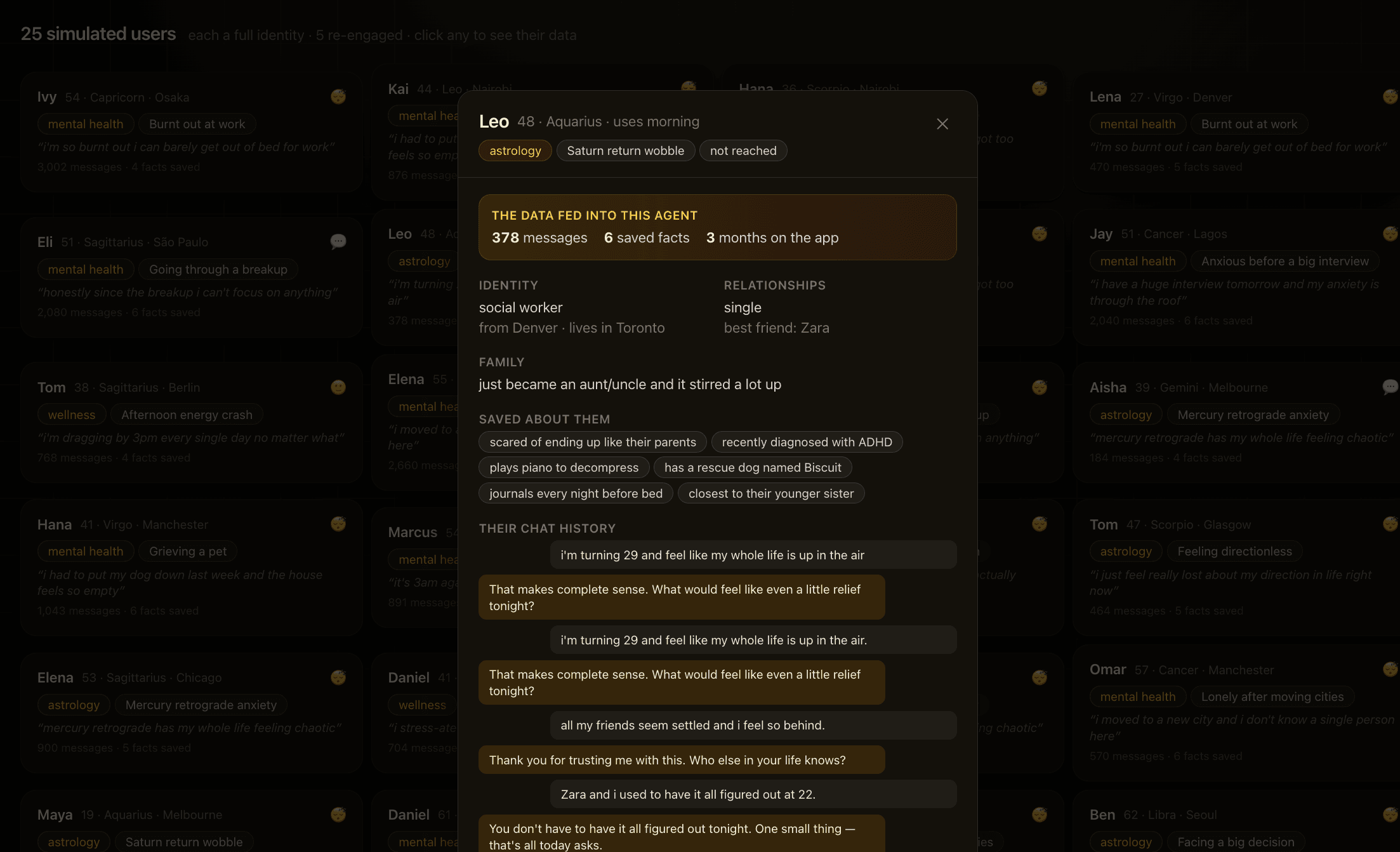Close the Leo detail dialog
1400x852 pixels.
point(942,124)
